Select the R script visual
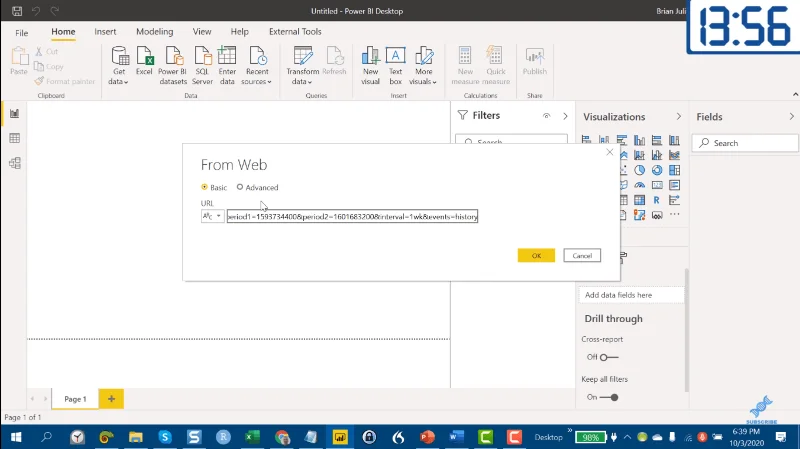 pos(657,200)
